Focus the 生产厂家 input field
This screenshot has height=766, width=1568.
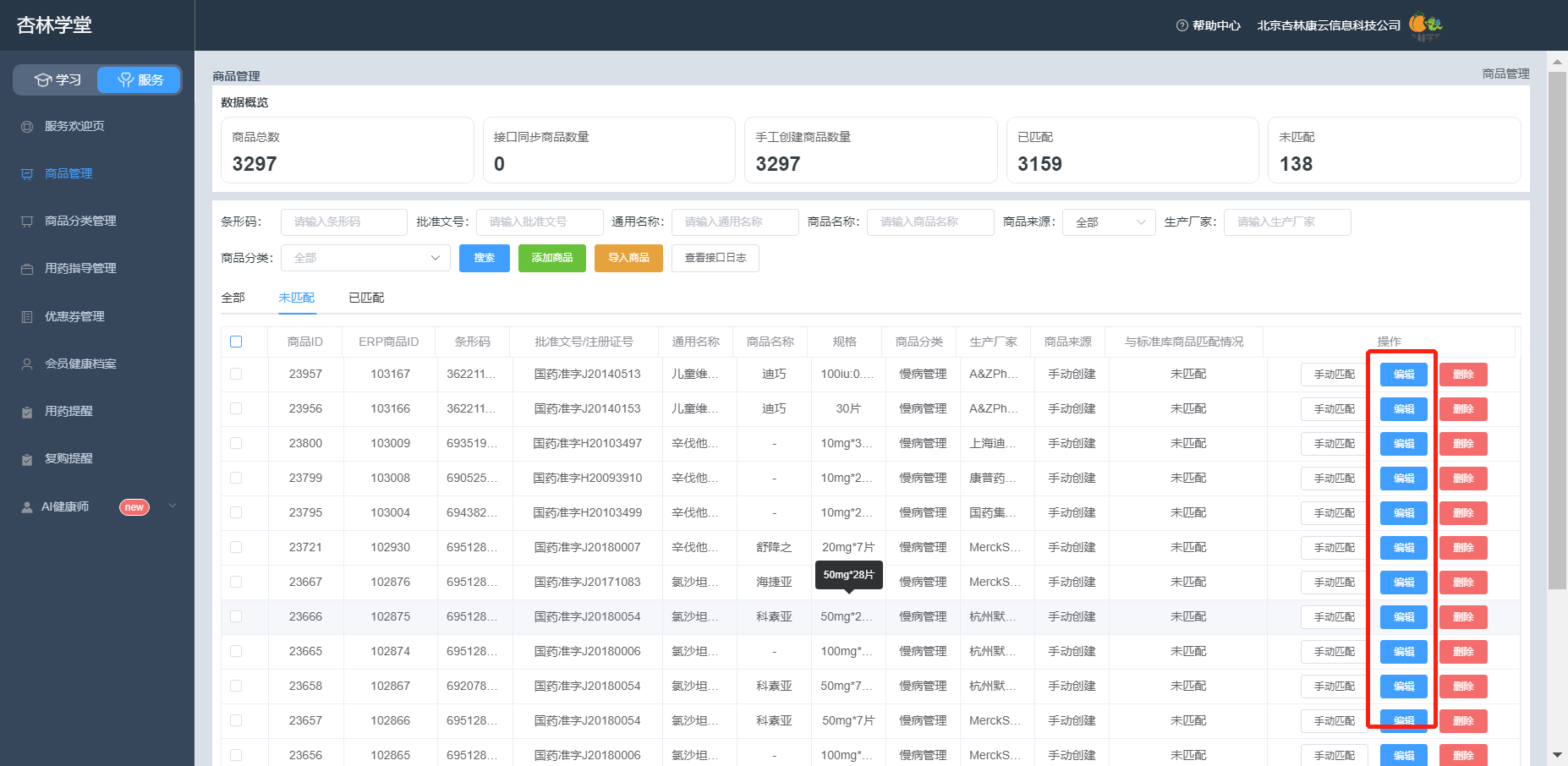pos(1287,222)
